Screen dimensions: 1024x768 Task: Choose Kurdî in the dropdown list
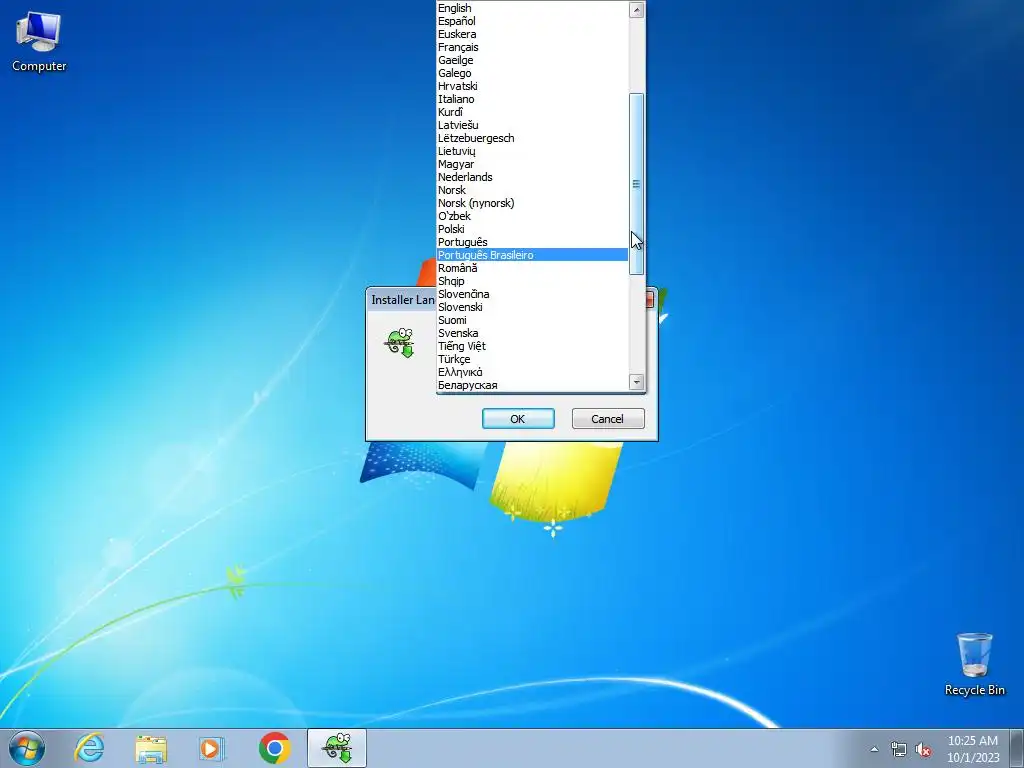point(532,112)
